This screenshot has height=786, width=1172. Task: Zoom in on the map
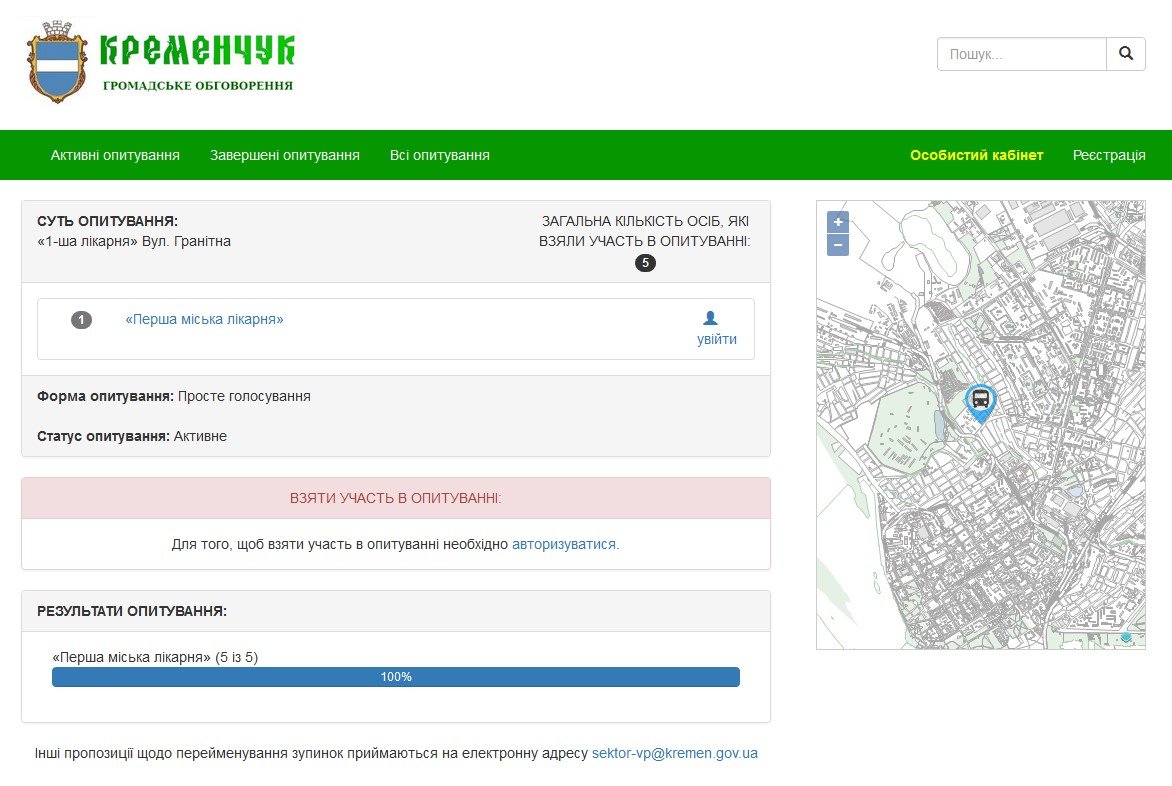point(838,222)
